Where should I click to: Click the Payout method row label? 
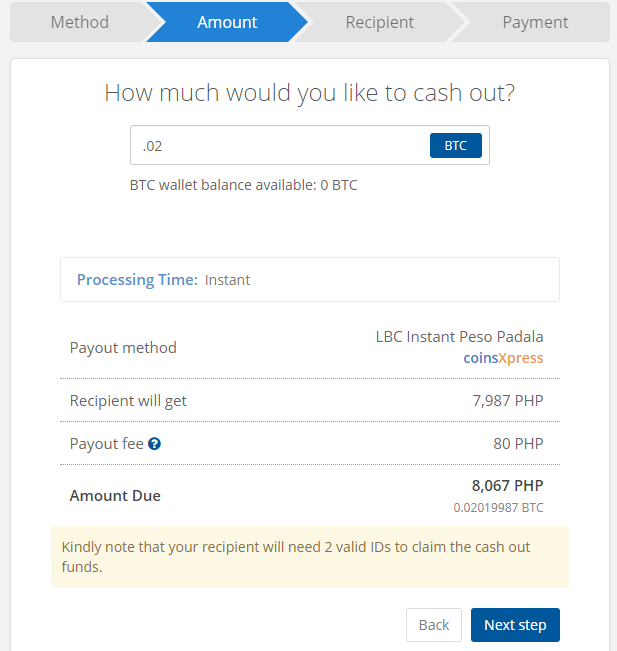123,348
